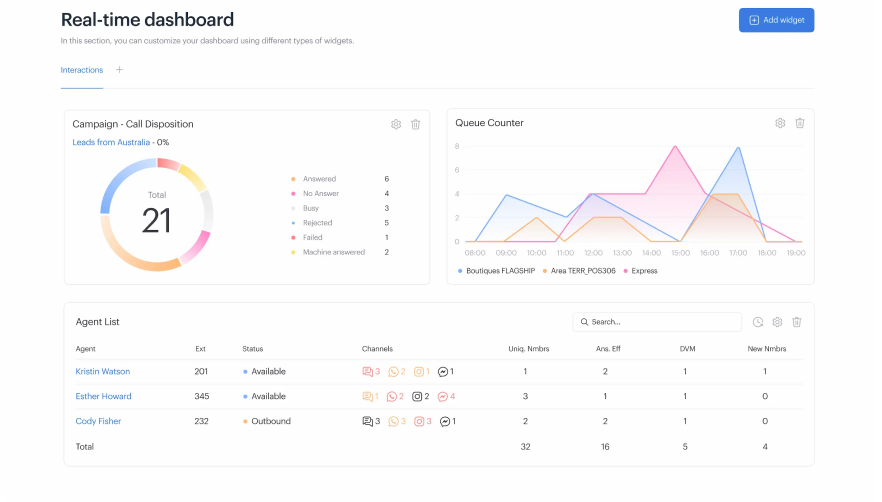Open Campaign Call Disposition widget settings gear
882x502 pixels.
click(x=396, y=124)
